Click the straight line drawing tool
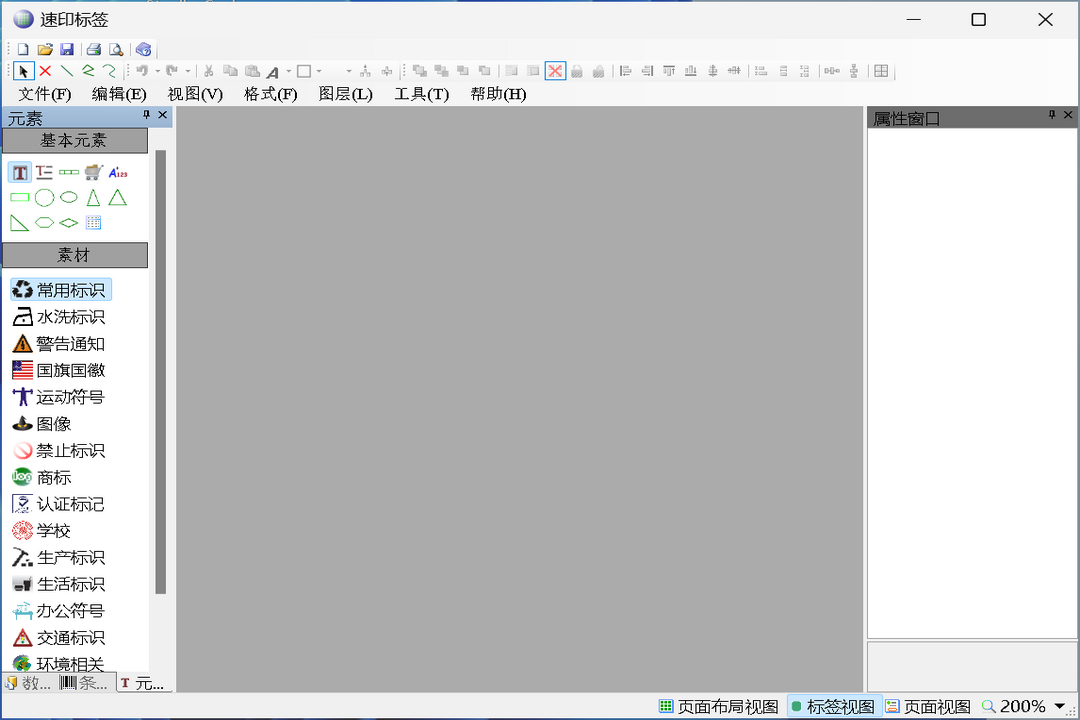 coord(66,71)
